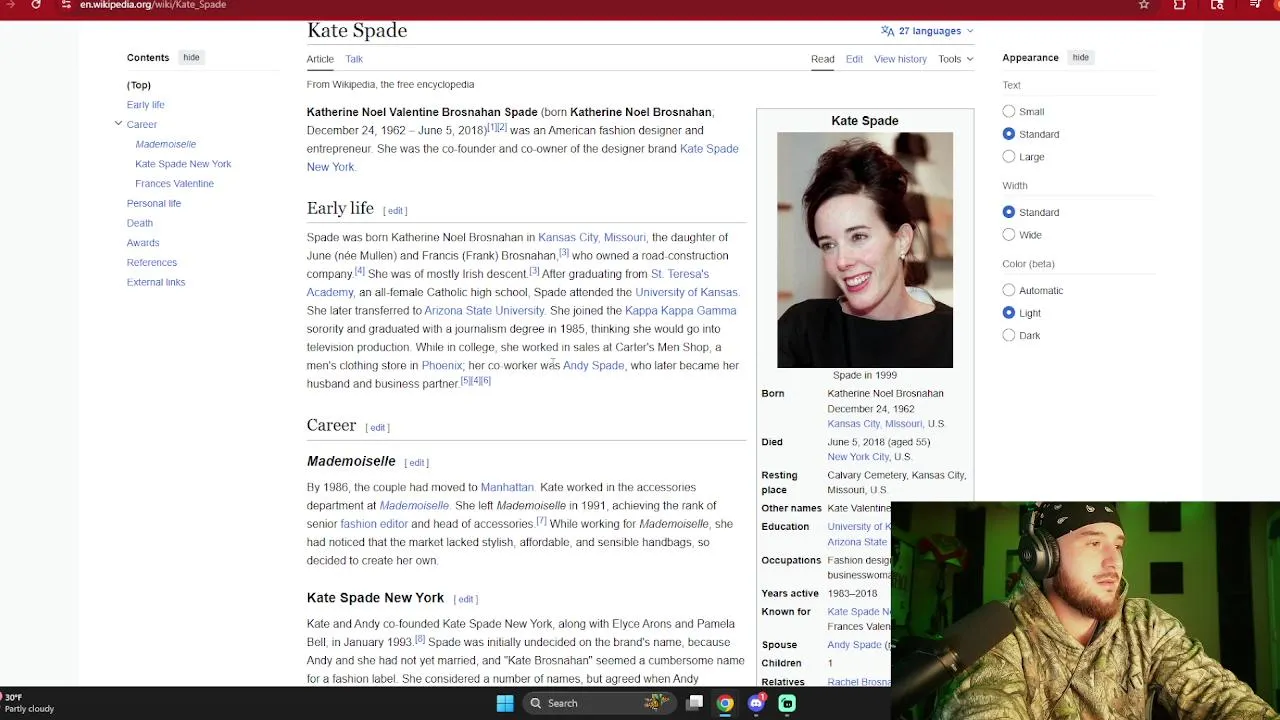This screenshot has height=720, width=1280.
Task: Click the Kate Spade infobox photo
Action: tap(865, 250)
